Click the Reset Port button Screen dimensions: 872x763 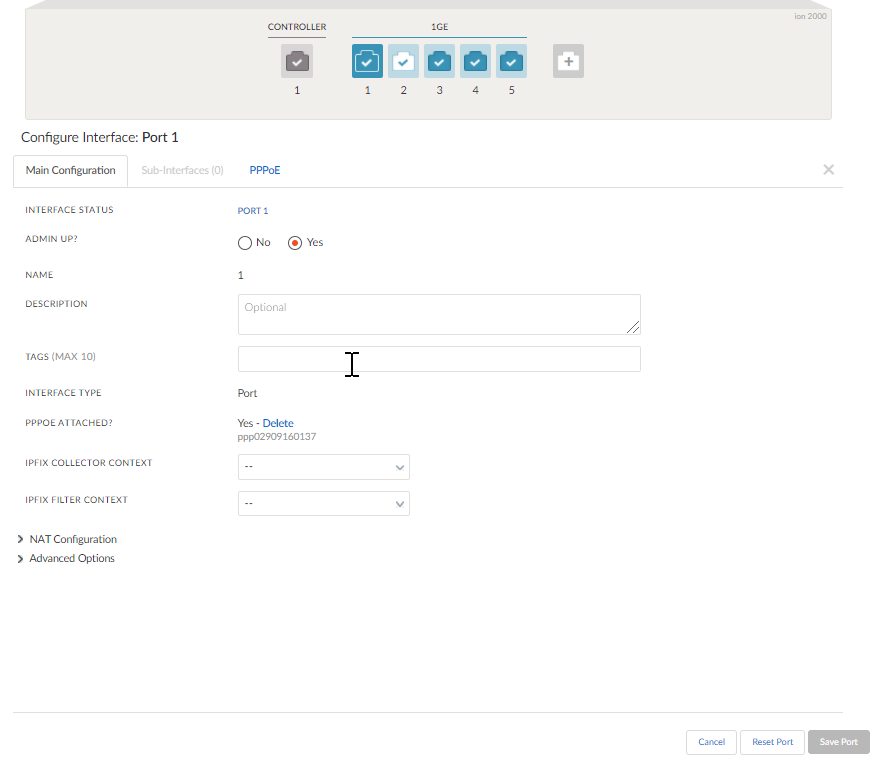coord(772,742)
